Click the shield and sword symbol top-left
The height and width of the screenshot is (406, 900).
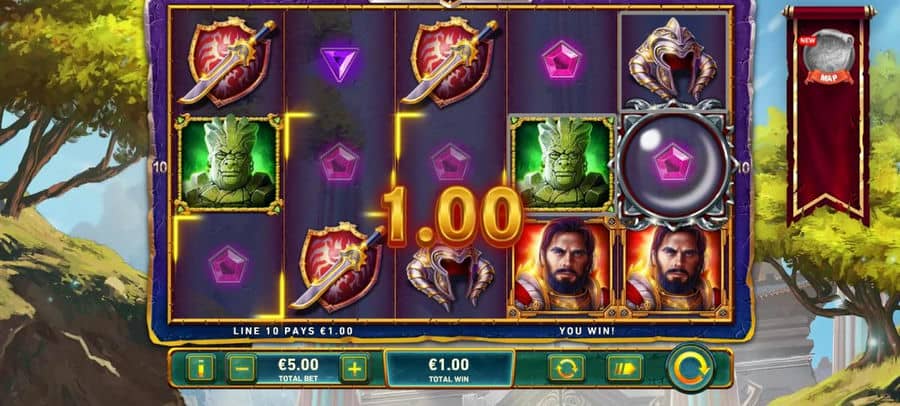coord(227,61)
